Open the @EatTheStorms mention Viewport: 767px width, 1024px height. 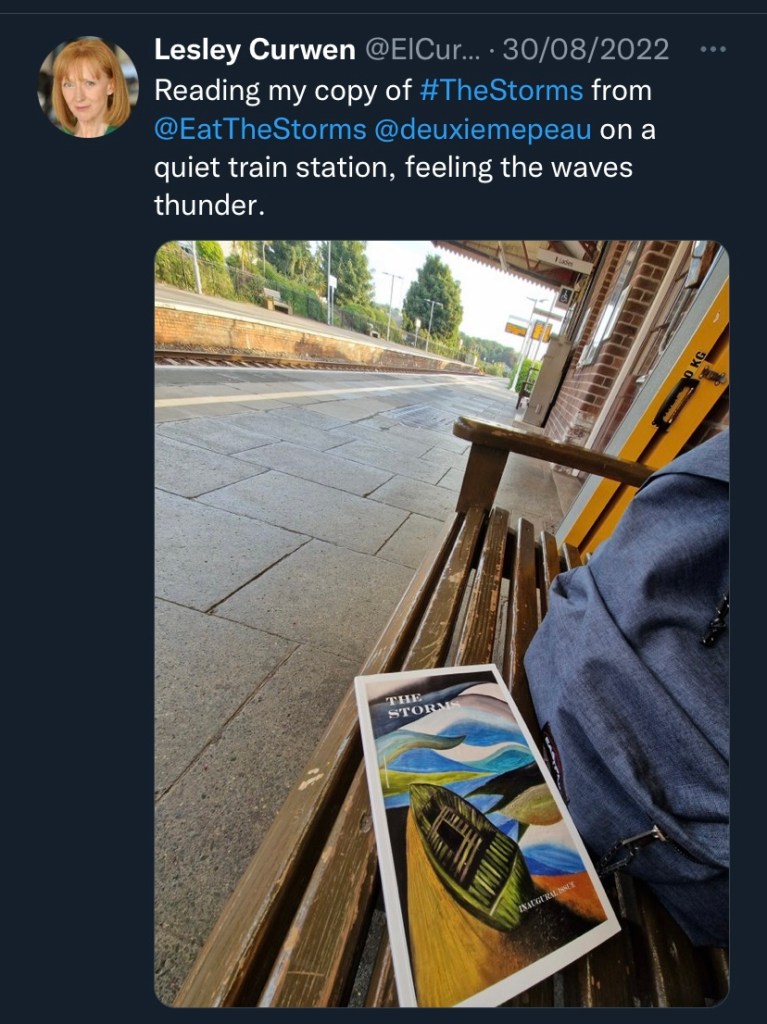pyautogui.click(x=260, y=129)
